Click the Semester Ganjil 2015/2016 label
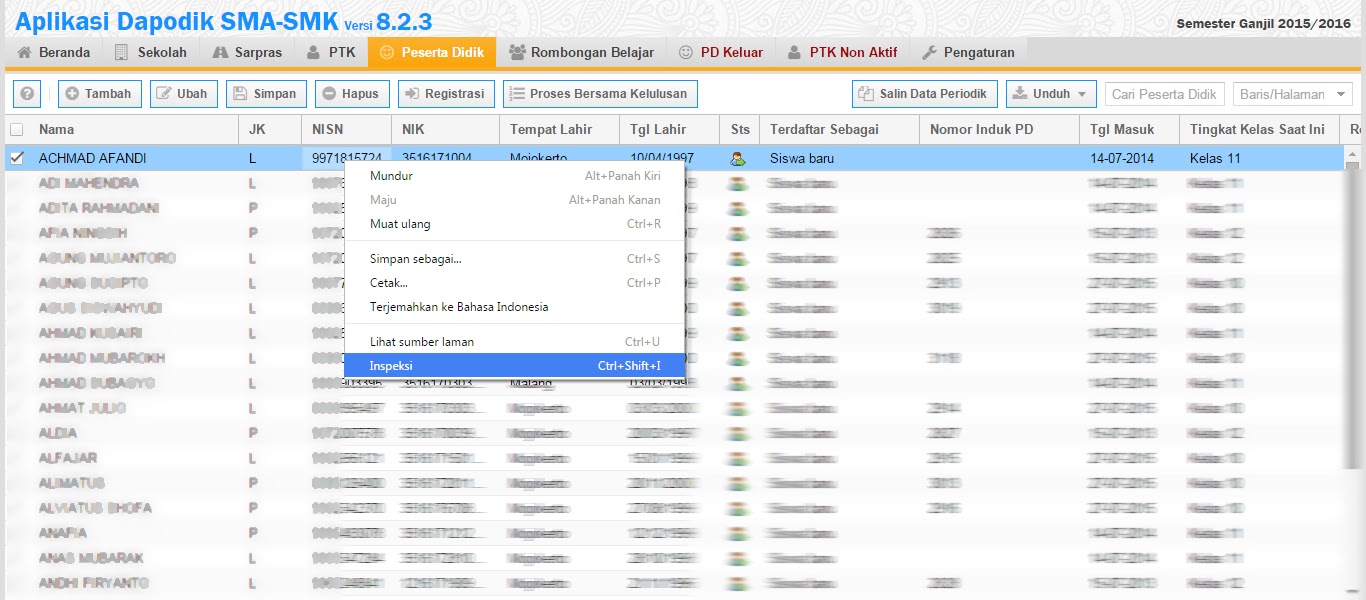1366x600 pixels. coord(1263,23)
